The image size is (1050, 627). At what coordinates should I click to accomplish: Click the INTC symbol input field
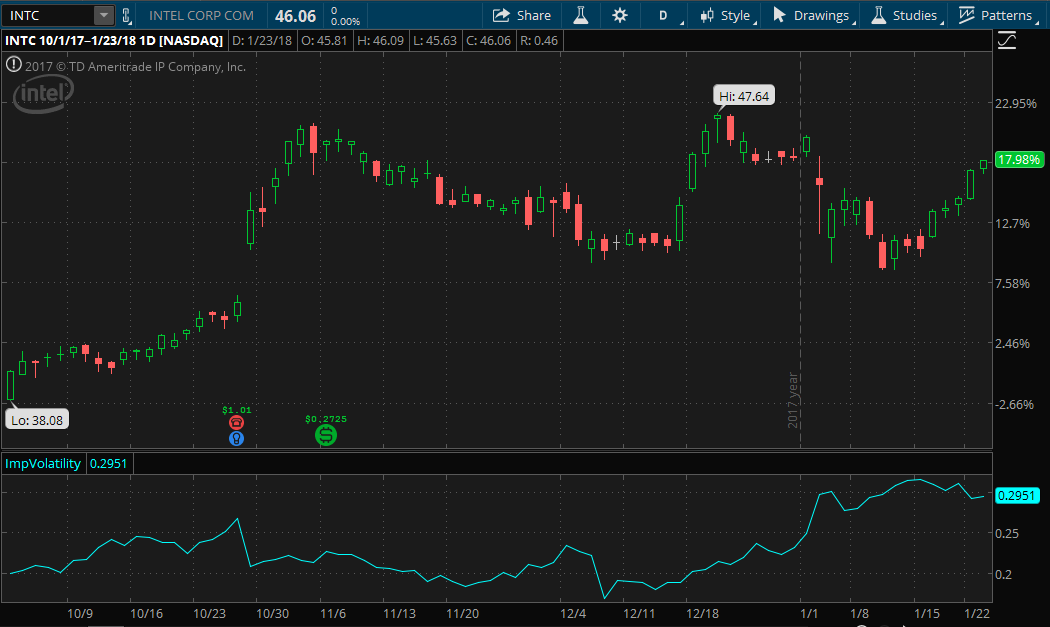[x=49, y=15]
